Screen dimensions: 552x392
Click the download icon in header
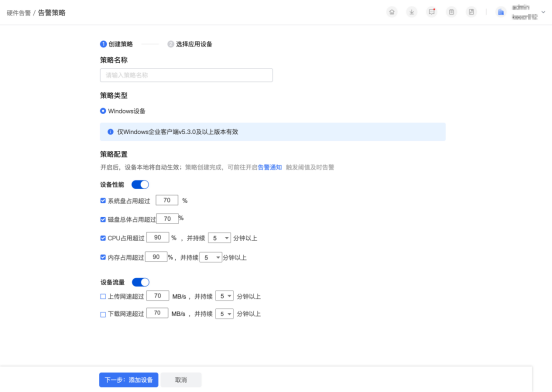(412, 12)
